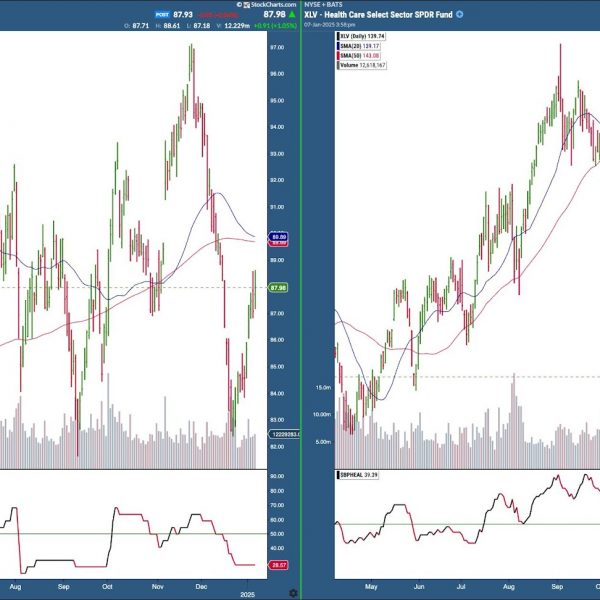Click the 5.00m volume axis label

point(323,442)
